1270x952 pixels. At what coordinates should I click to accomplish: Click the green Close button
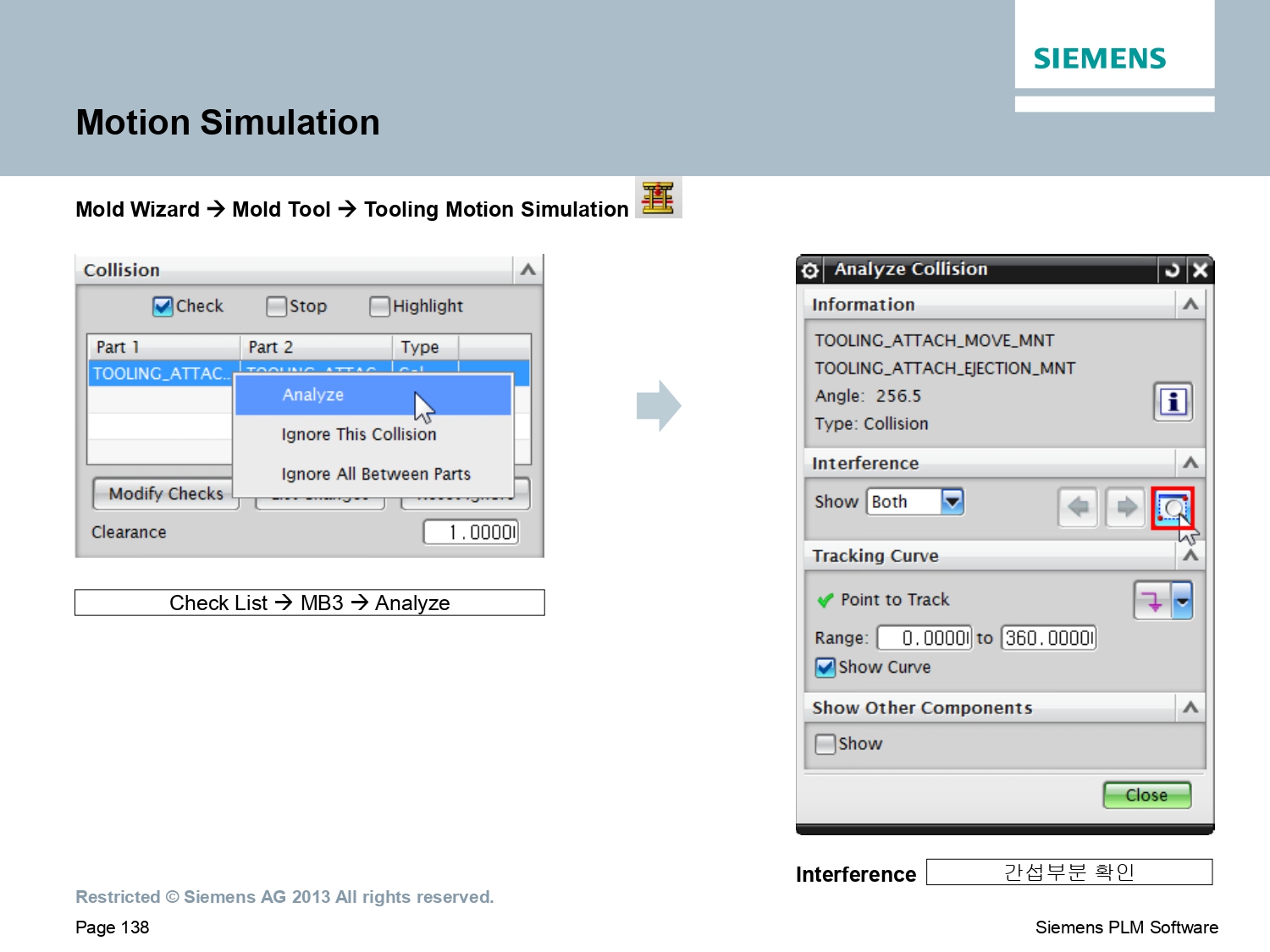(1146, 795)
